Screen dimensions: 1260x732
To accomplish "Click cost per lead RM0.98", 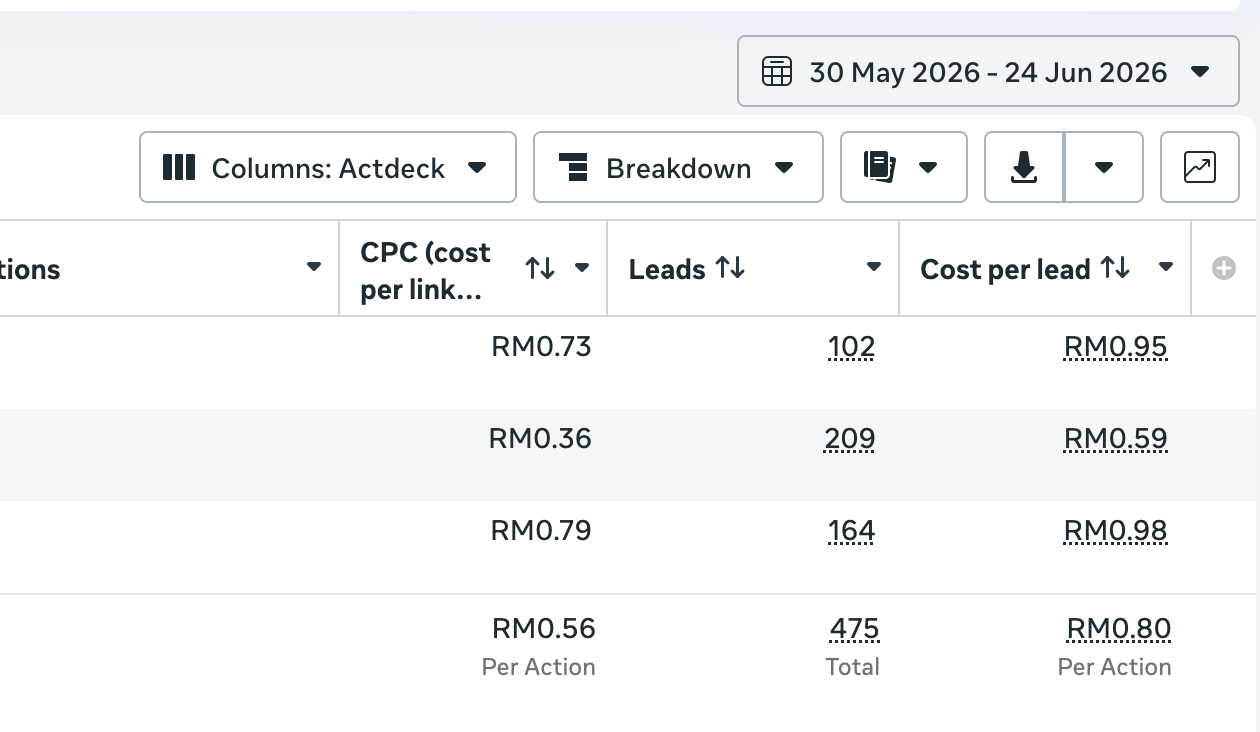I will tap(1115, 530).
